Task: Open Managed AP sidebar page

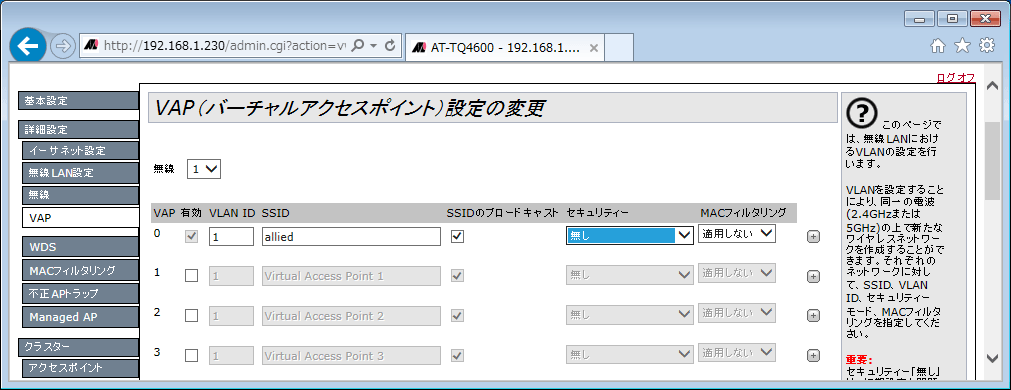Action: (x=80, y=317)
